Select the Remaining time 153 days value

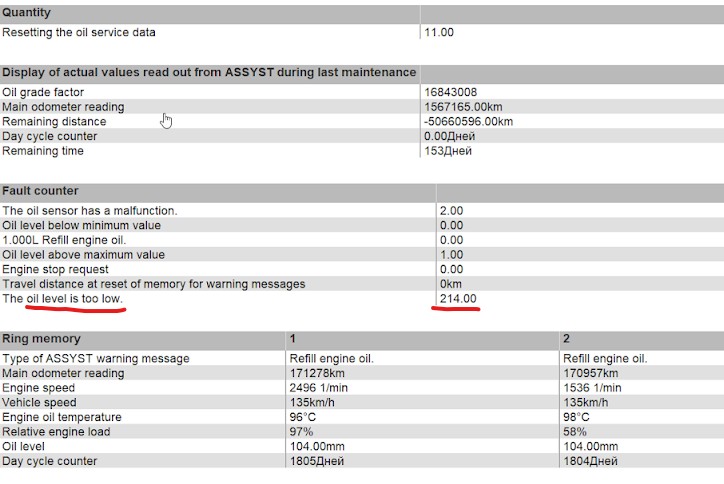tap(448, 151)
